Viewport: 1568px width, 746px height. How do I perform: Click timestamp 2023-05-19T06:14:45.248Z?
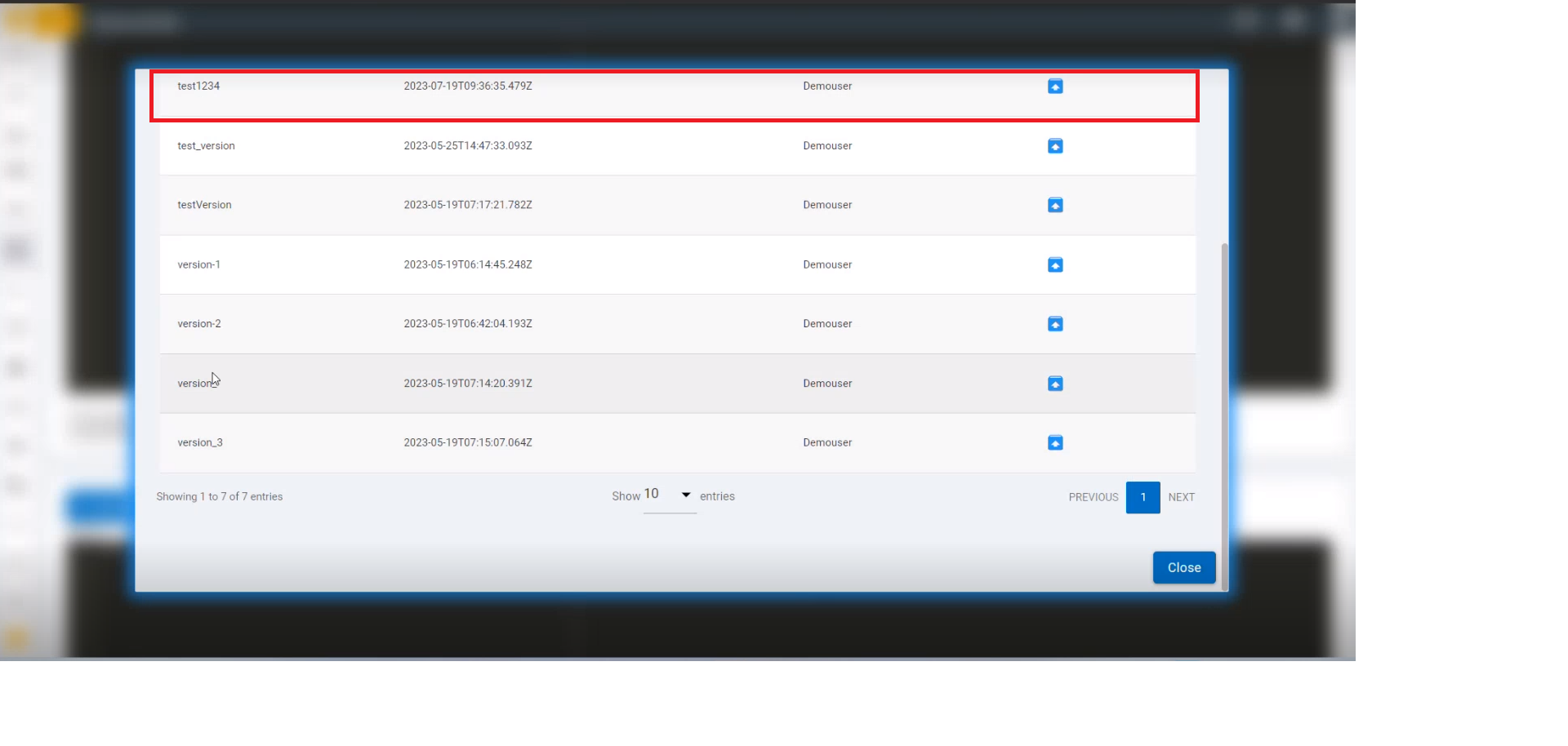[468, 264]
